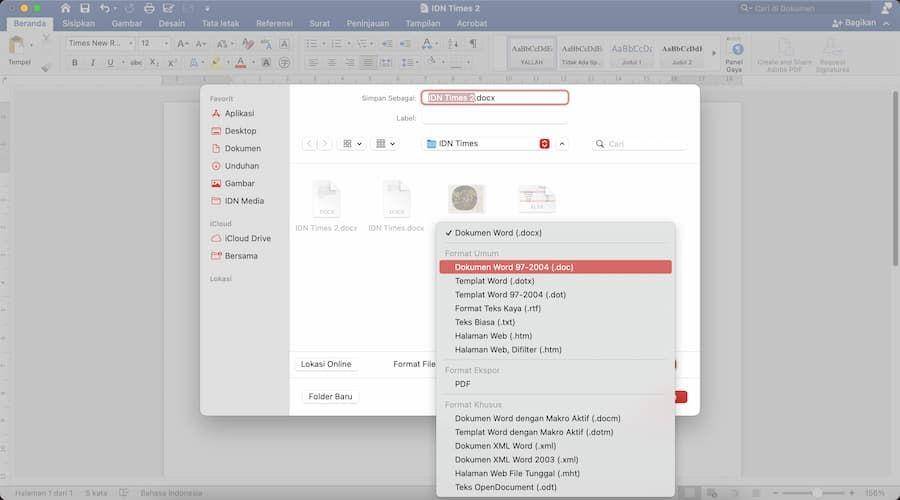Toggle underline formatting in ribbon

(110, 63)
